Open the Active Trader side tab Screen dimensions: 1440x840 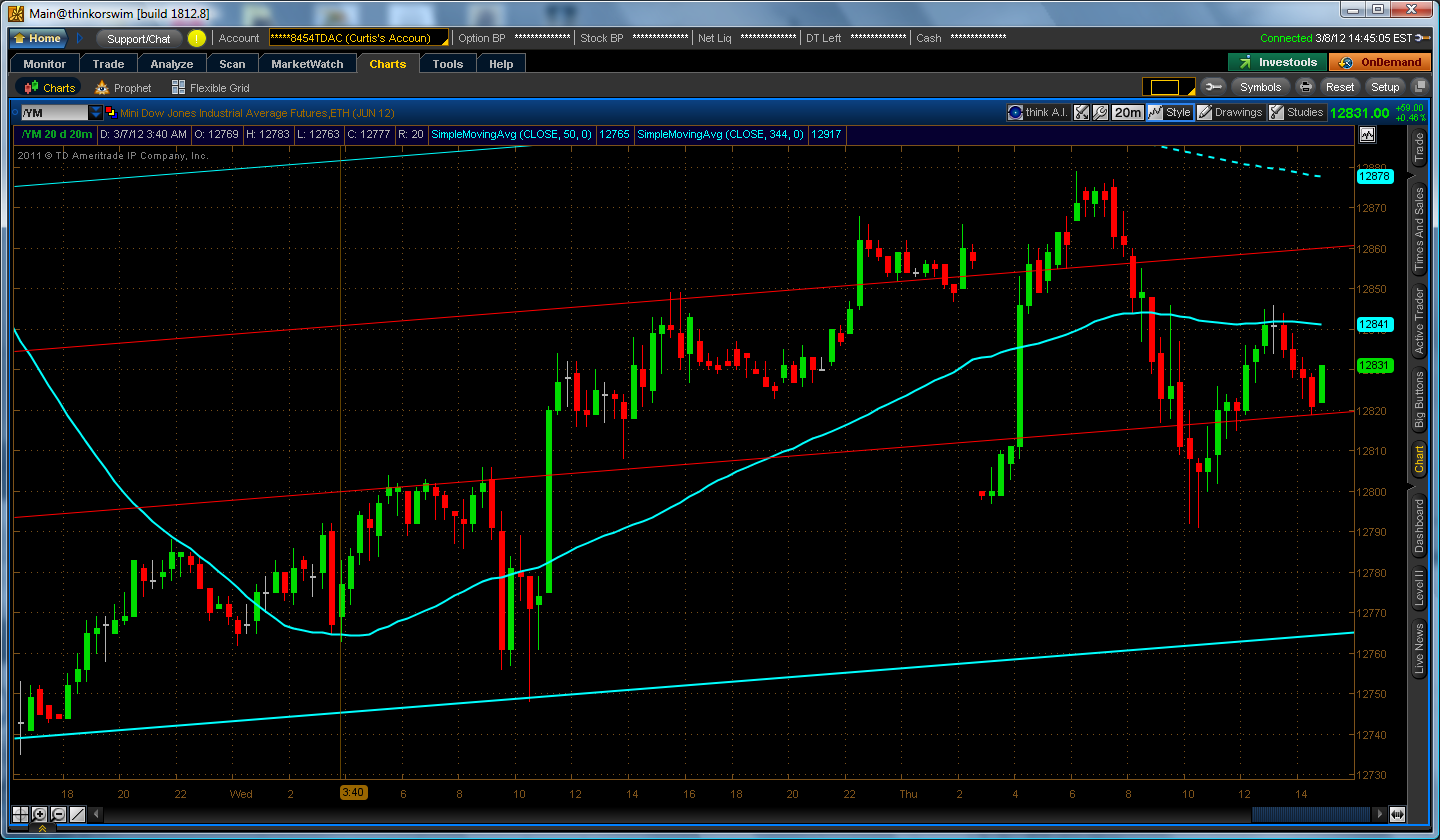click(1418, 321)
